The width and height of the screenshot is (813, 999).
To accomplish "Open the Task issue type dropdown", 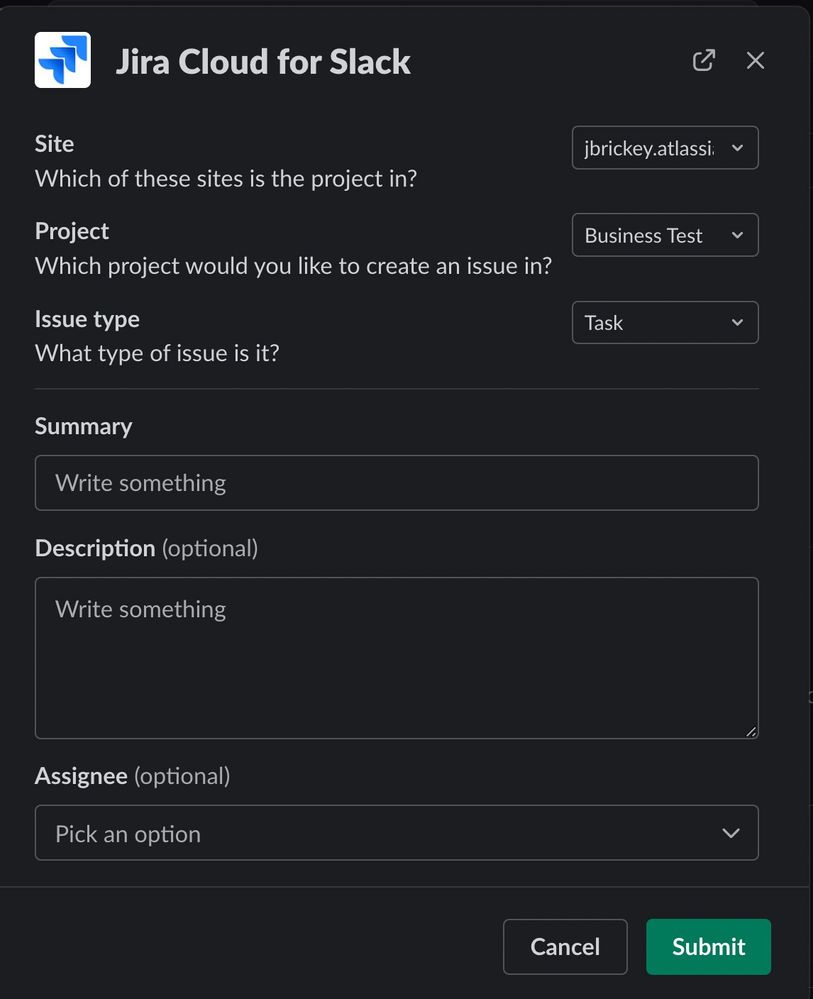I will click(665, 322).
